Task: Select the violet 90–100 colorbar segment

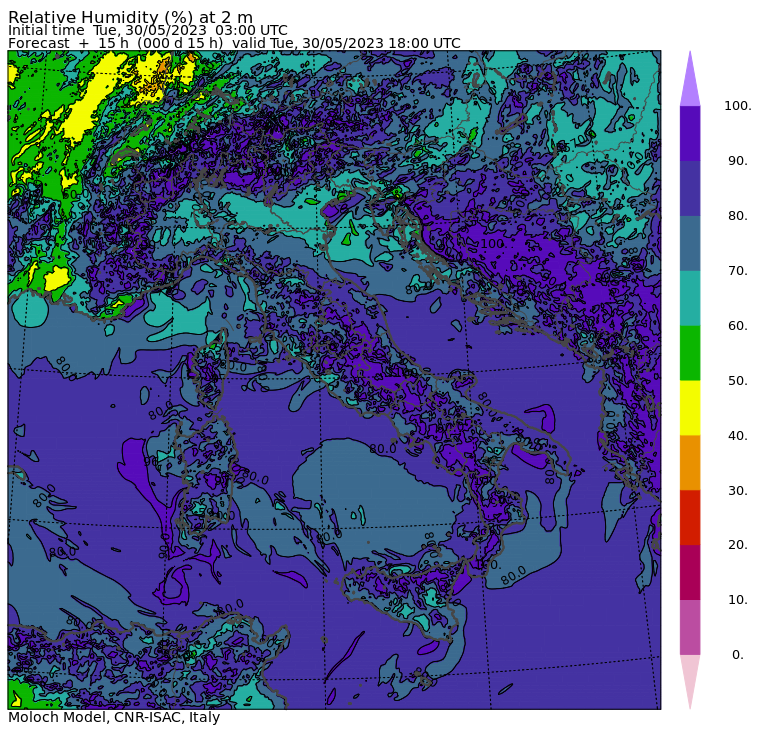Action: 690,133
